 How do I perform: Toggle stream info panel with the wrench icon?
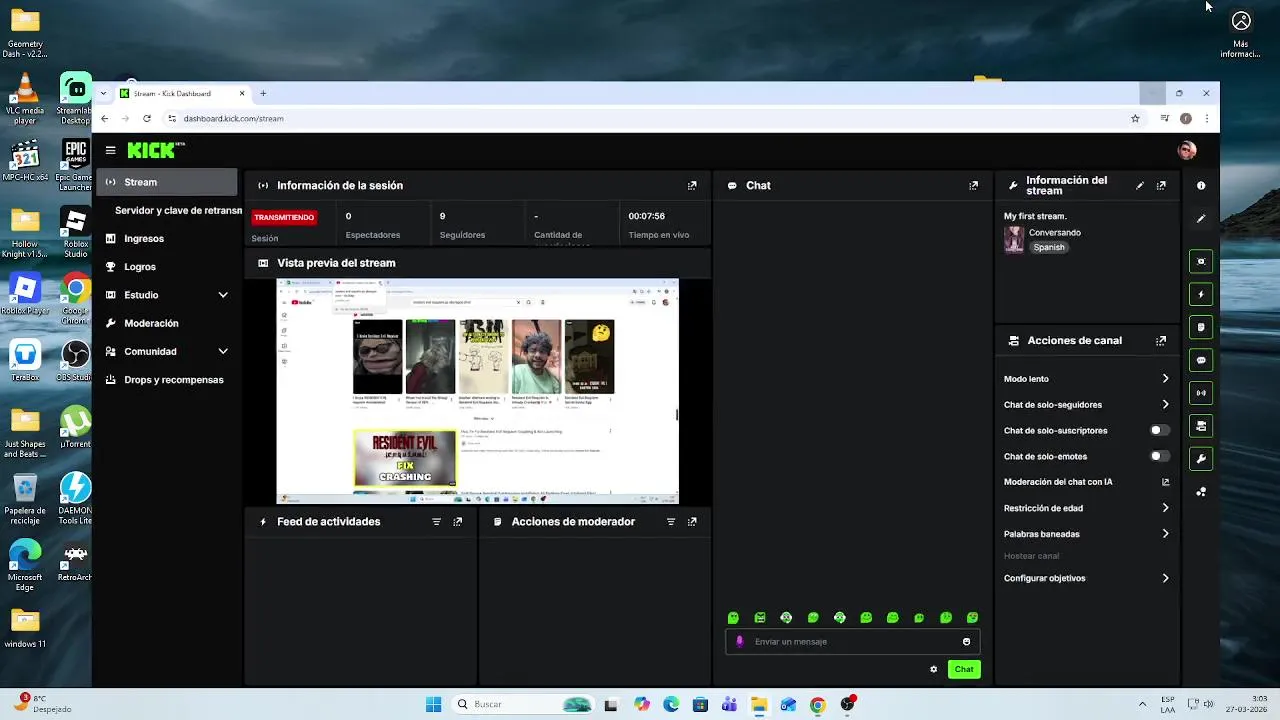[1201, 459]
